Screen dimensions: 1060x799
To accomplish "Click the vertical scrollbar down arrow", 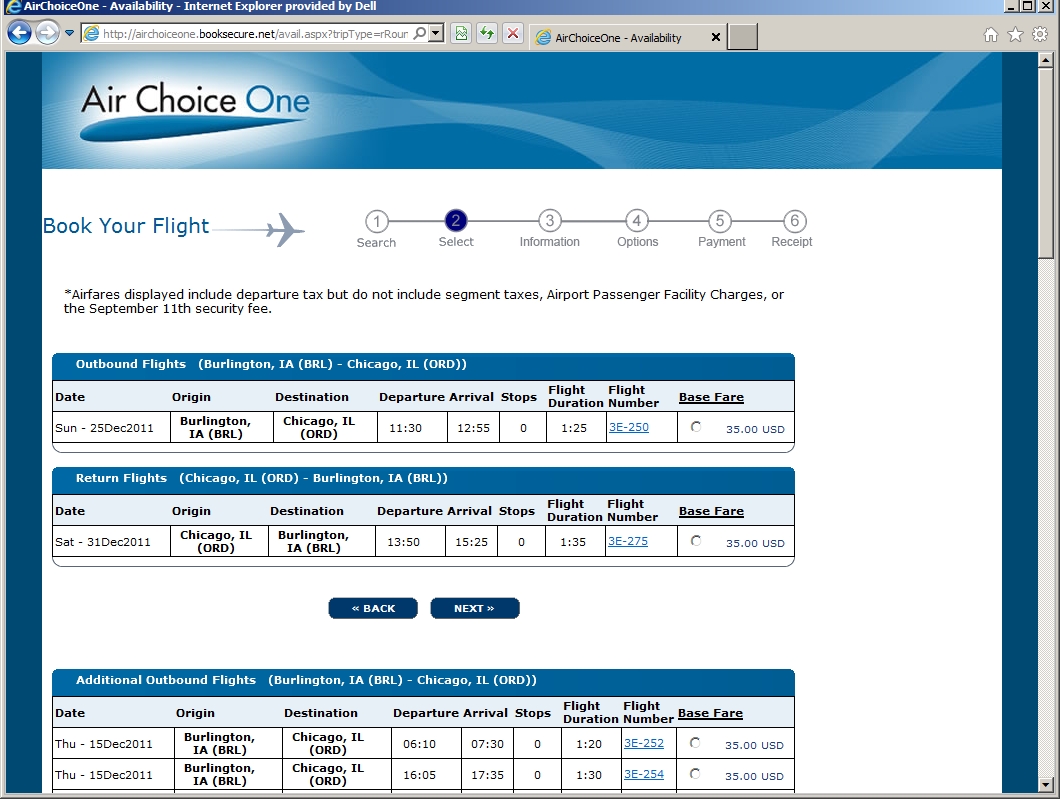I will (1046, 785).
